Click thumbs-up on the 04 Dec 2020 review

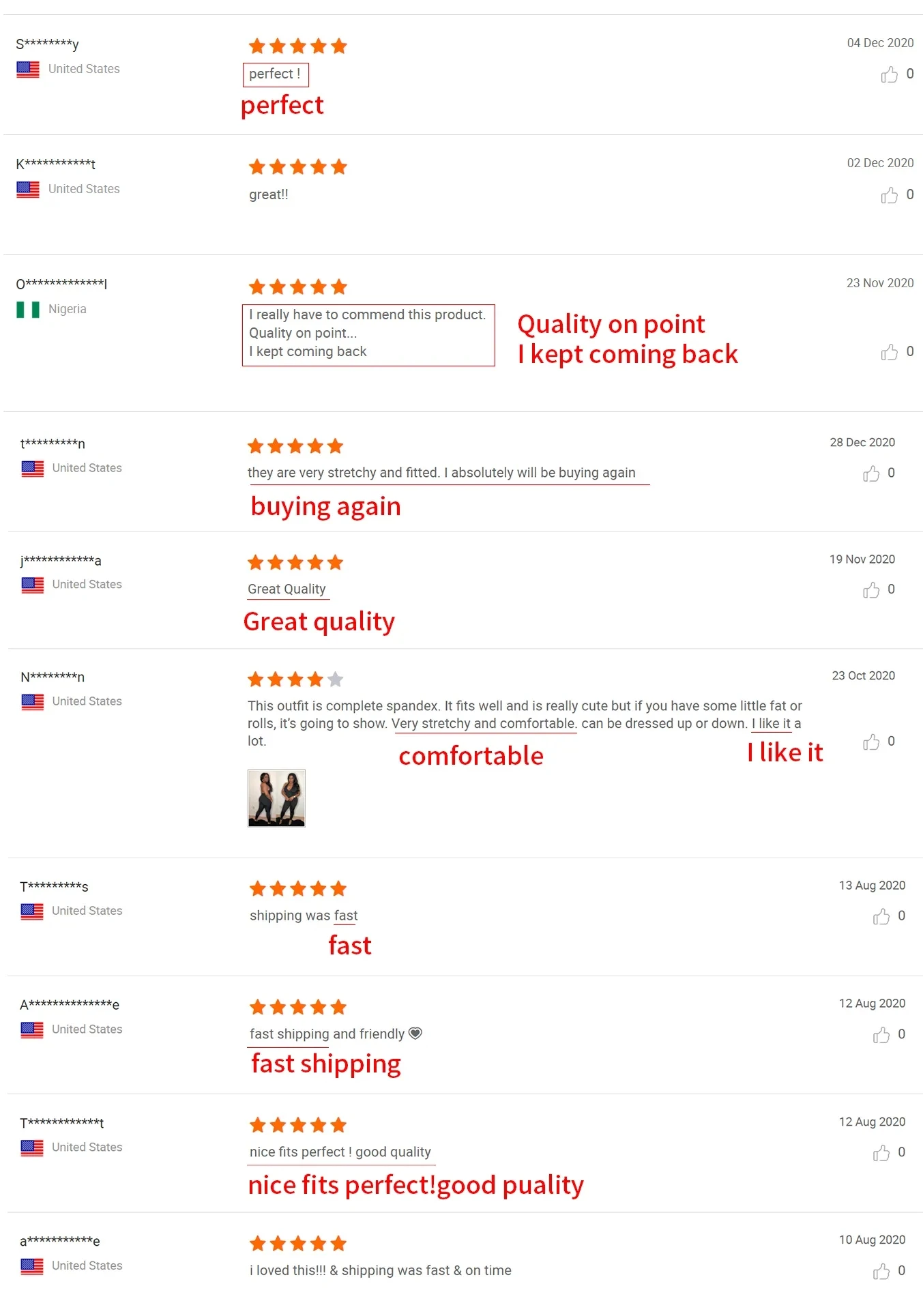coord(889,74)
